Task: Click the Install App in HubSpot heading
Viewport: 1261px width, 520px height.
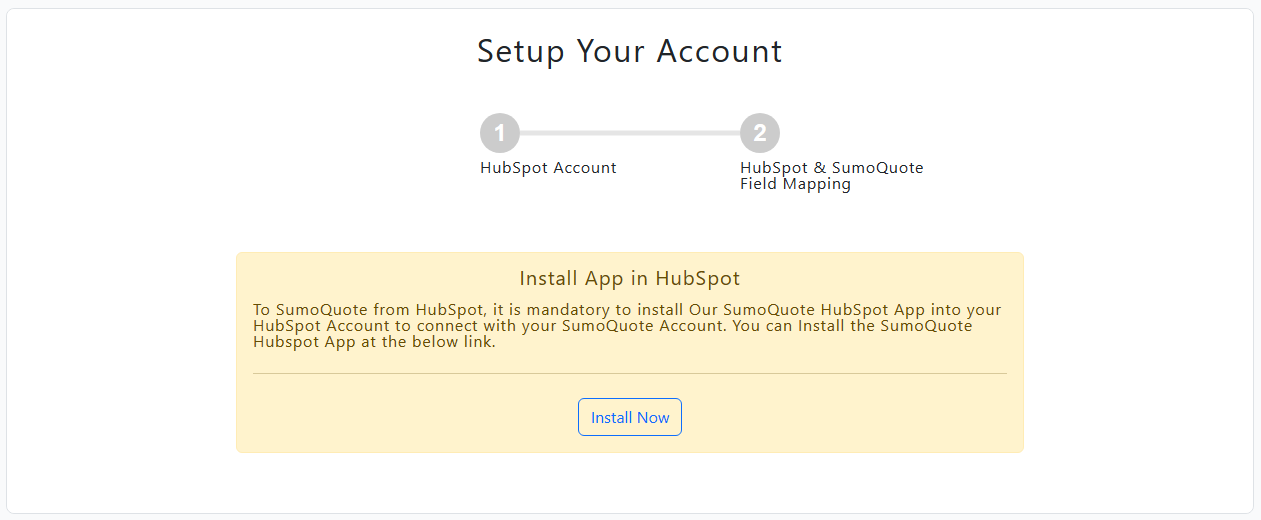Action: tap(630, 278)
